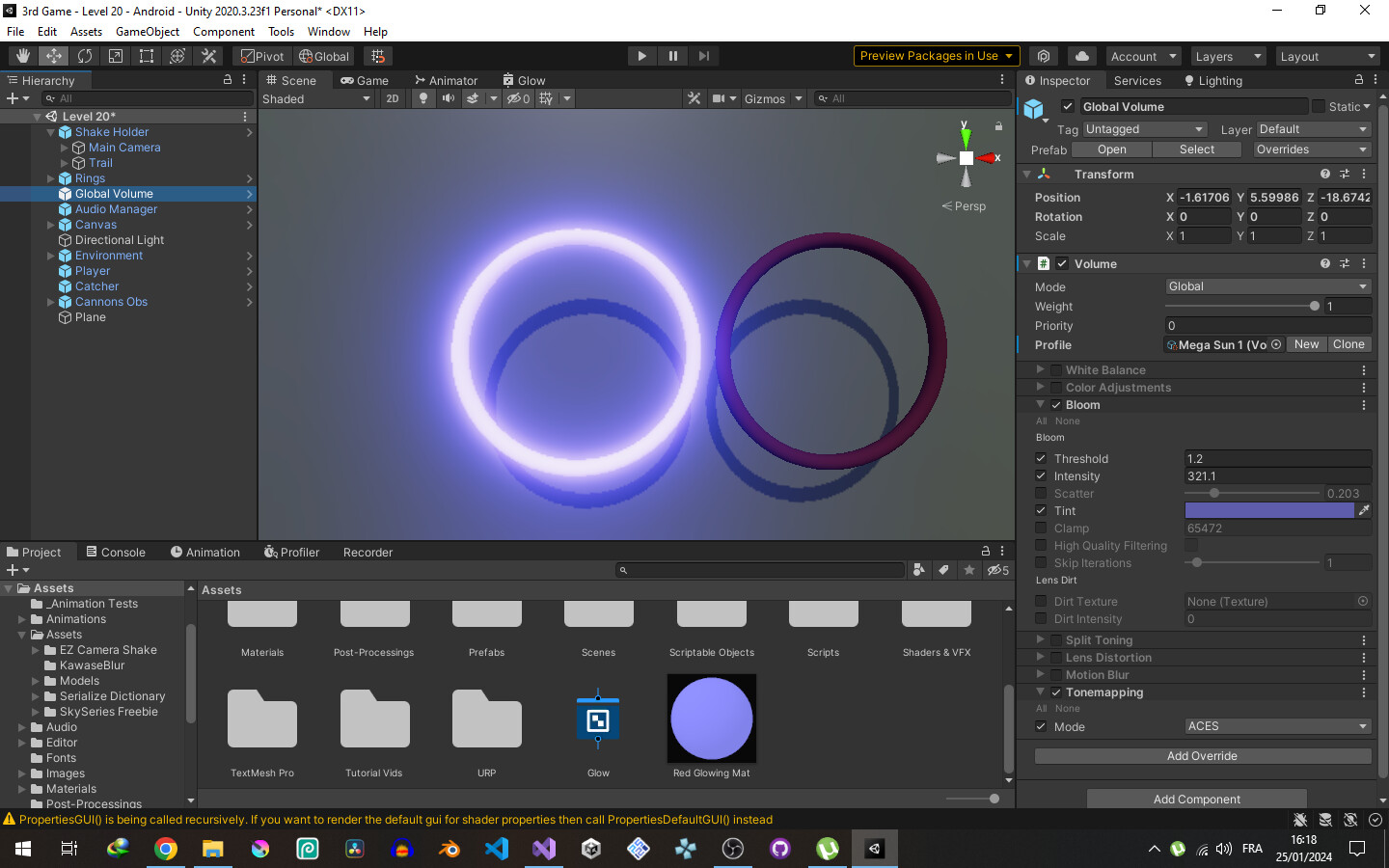Open the Tonemapping Mode dropdown set to ACES
Screen dimensions: 1389x868
click(x=1277, y=726)
